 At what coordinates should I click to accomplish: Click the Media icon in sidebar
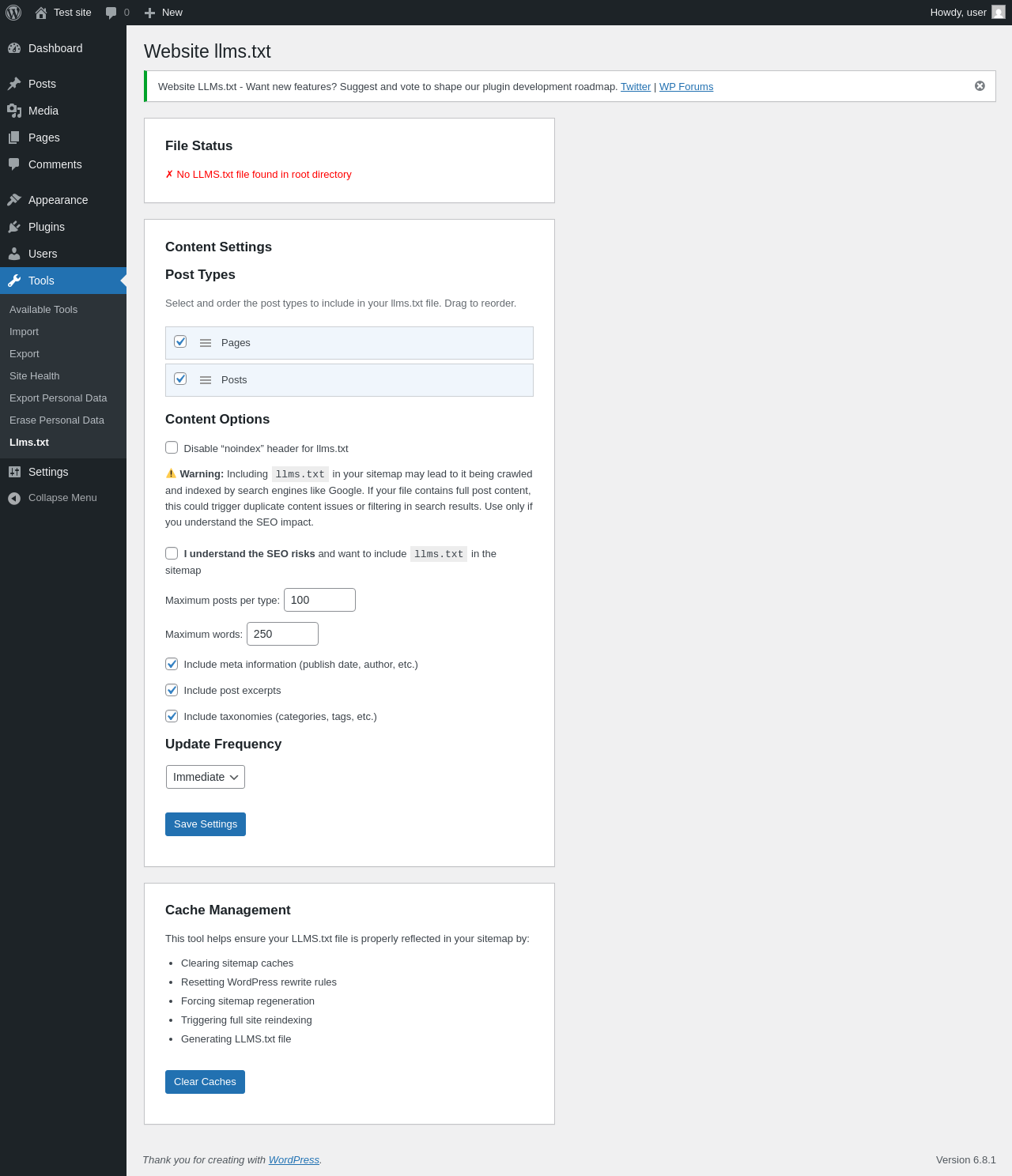(14, 111)
